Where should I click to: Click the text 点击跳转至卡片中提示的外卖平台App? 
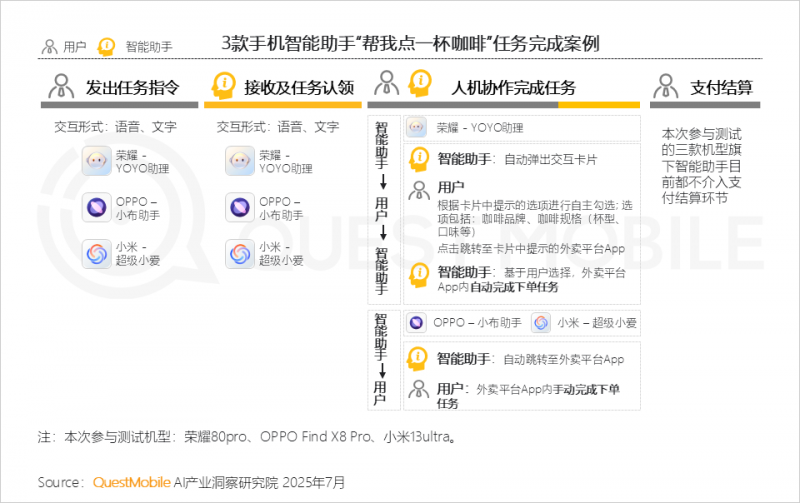point(531,249)
